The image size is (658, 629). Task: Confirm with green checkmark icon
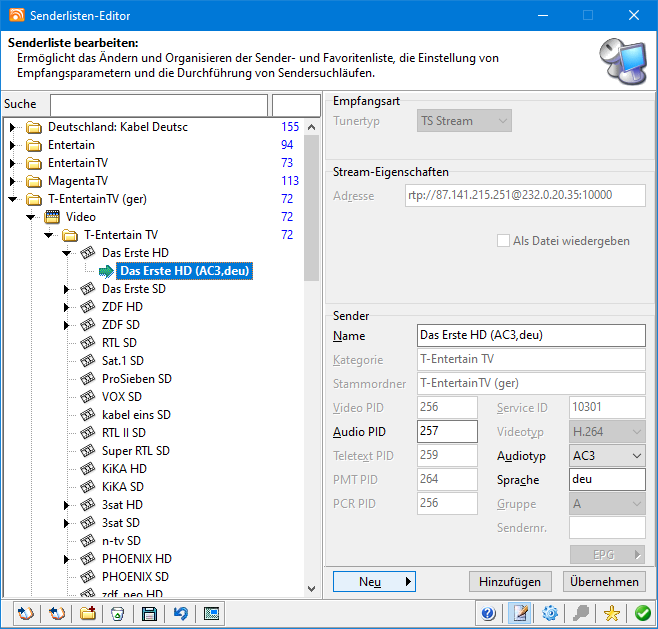tap(643, 613)
